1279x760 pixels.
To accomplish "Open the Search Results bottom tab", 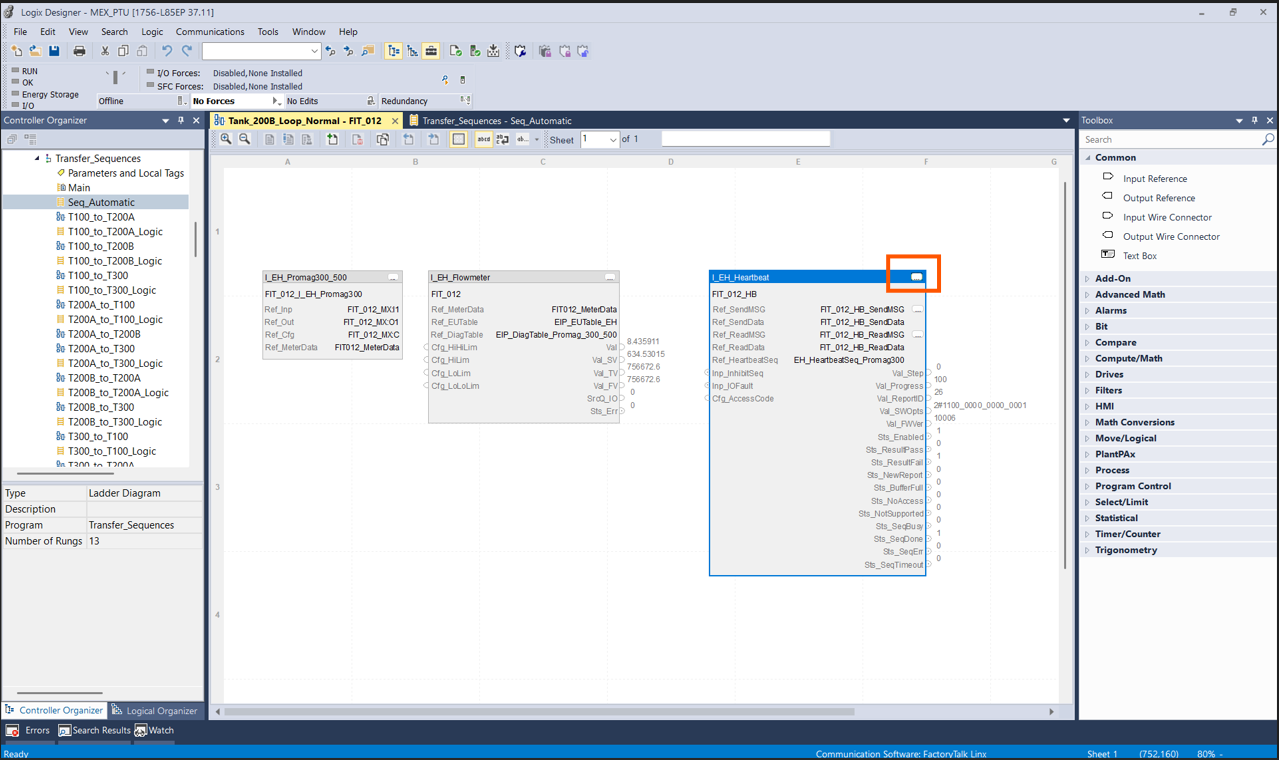I will click(95, 731).
